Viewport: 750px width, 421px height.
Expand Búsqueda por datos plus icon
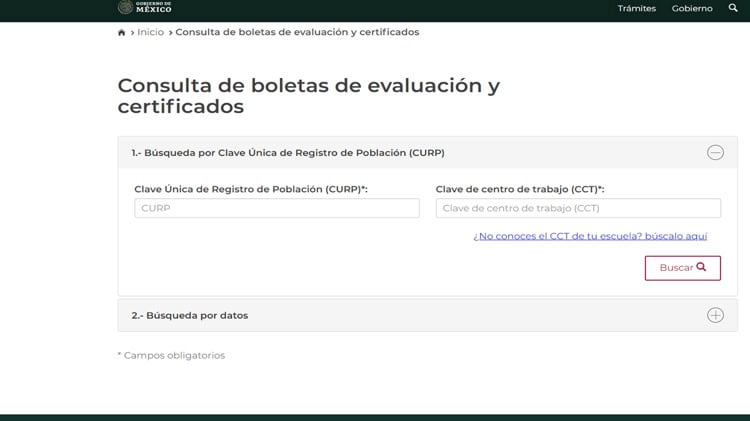click(x=715, y=315)
